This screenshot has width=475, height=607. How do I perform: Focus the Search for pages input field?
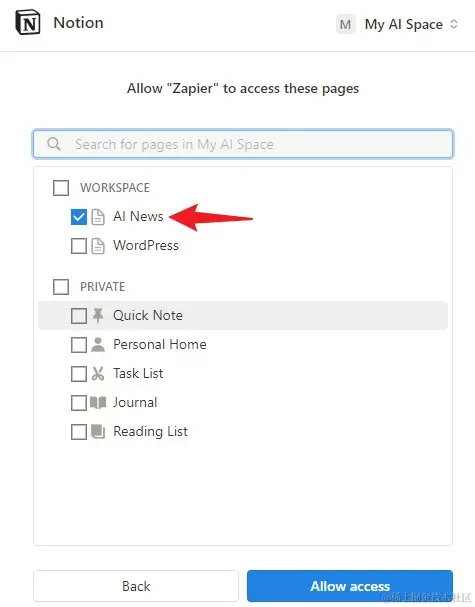coord(243,144)
